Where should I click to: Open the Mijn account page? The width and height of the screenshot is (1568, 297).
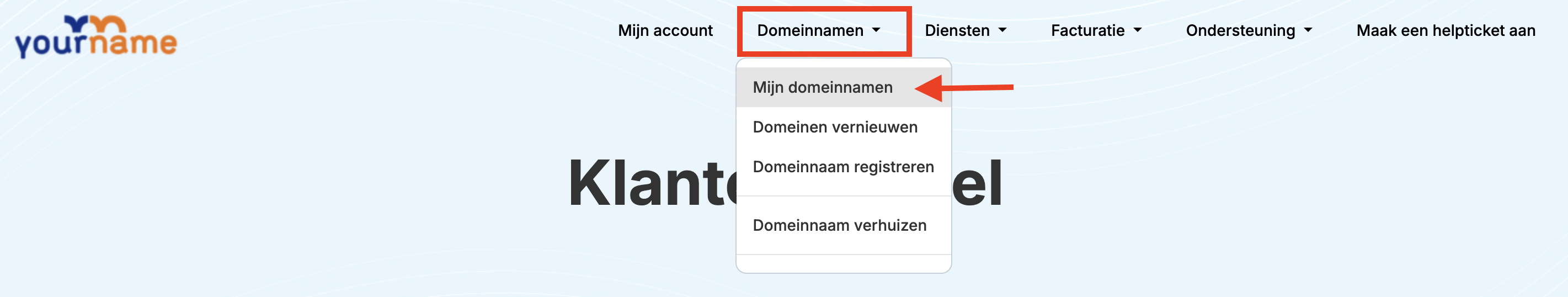pos(665,30)
